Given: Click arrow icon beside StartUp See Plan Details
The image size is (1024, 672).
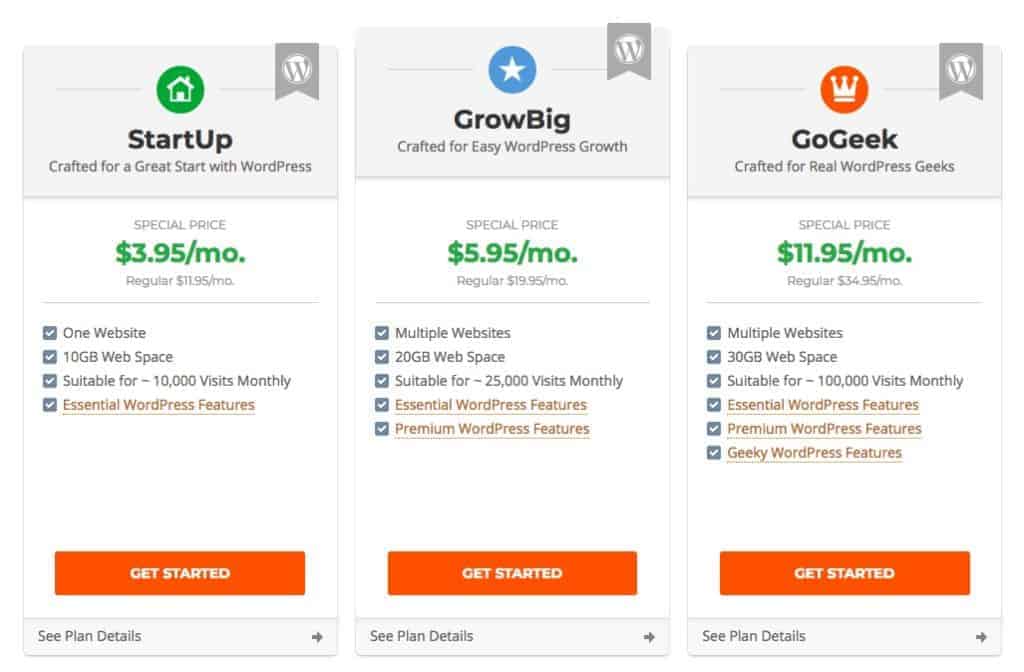Looking at the screenshot, I should (x=317, y=637).
